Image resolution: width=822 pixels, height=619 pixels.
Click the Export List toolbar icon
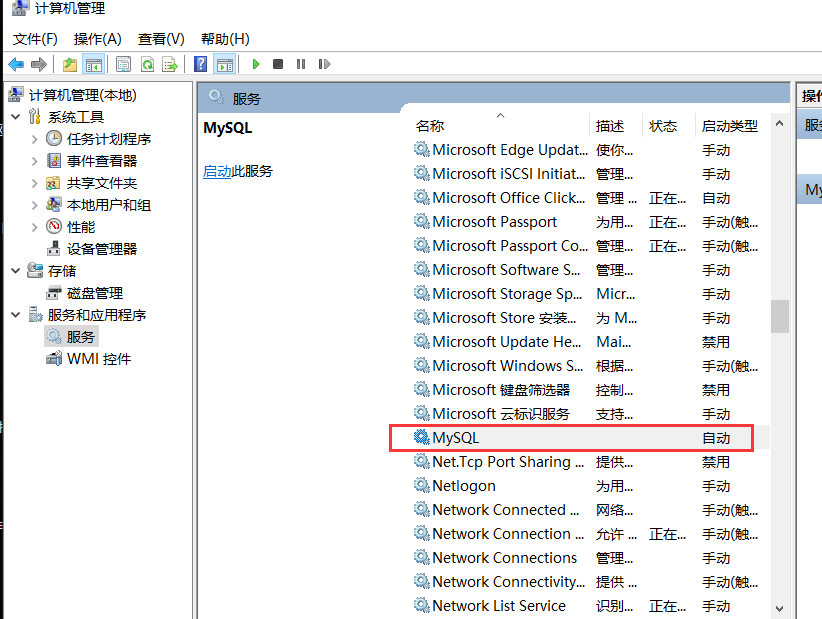tap(170, 64)
